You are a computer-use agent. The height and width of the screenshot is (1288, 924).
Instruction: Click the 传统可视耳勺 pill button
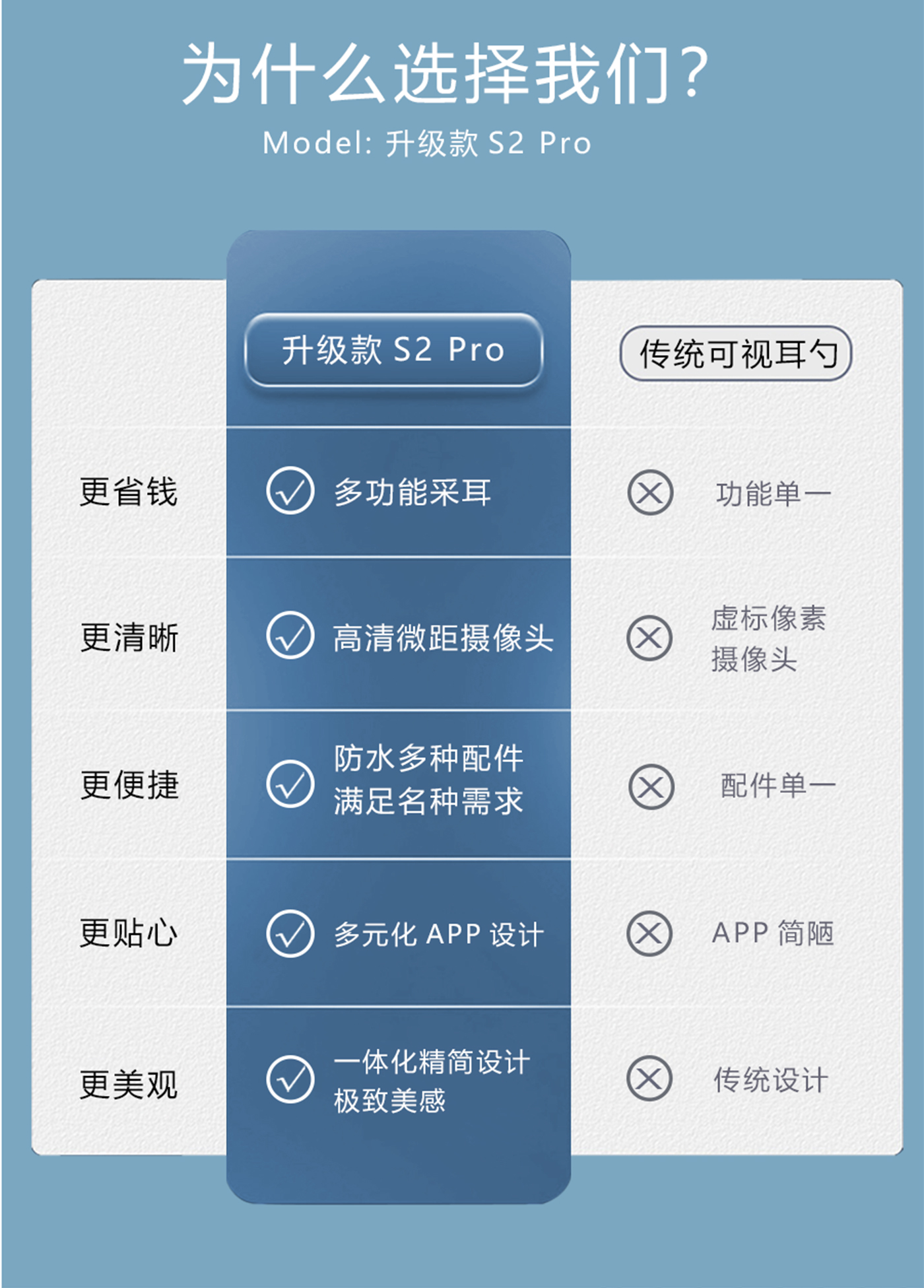click(736, 353)
